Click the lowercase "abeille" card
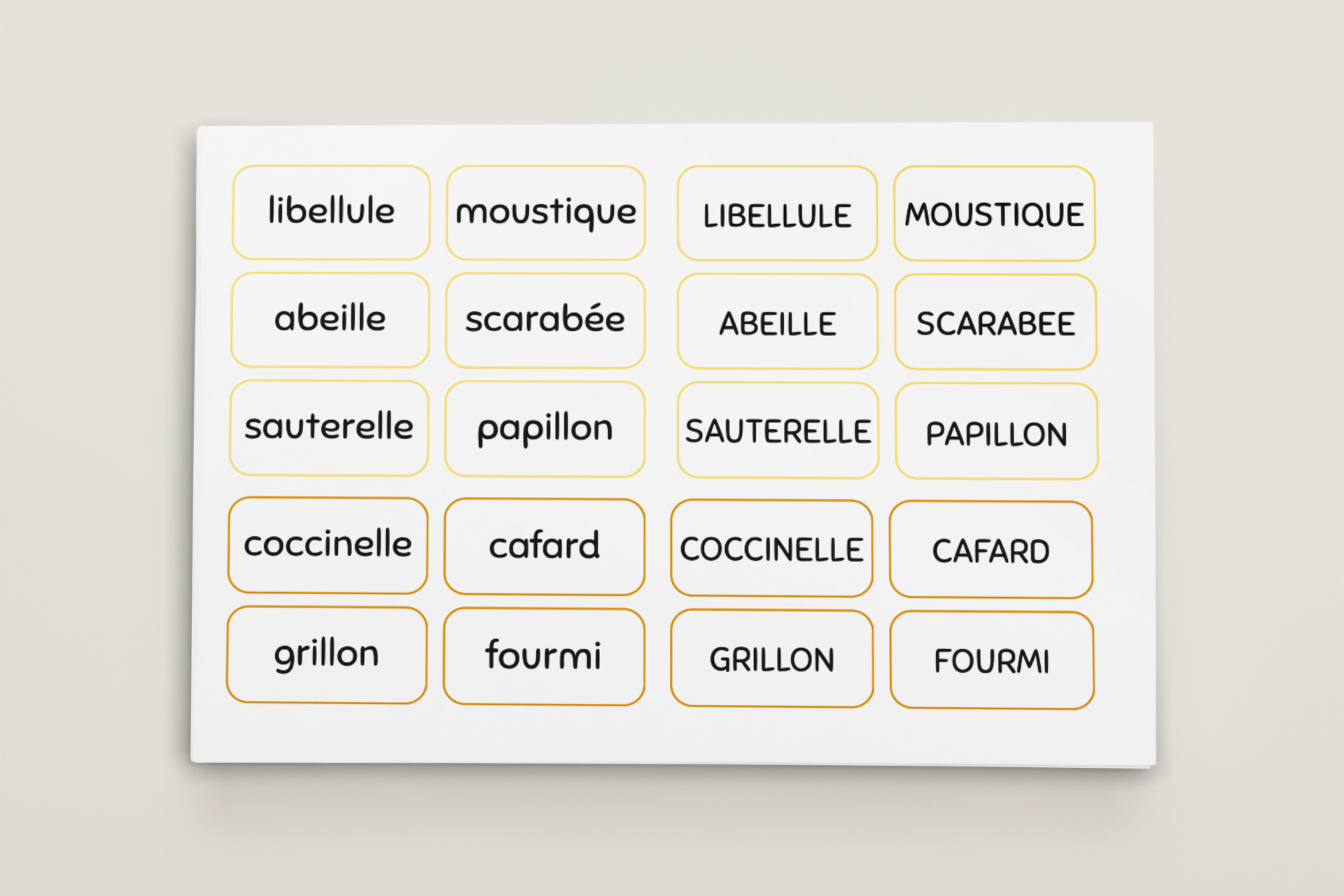Image resolution: width=1344 pixels, height=896 pixels. pyautogui.click(x=330, y=320)
